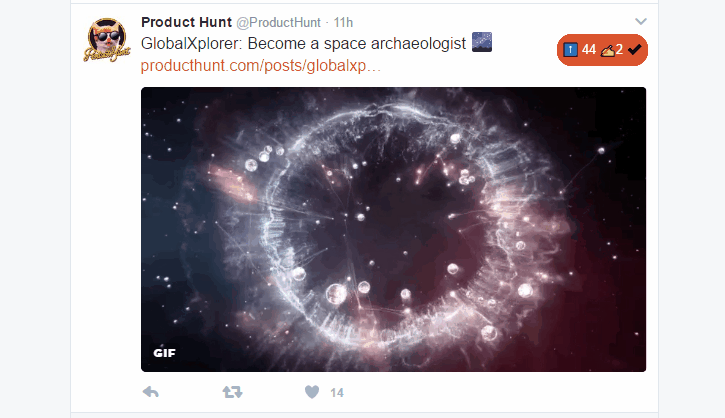Click the orange Product Hunt stats pill's right edge
The width and height of the screenshot is (725, 418).
click(x=644, y=50)
